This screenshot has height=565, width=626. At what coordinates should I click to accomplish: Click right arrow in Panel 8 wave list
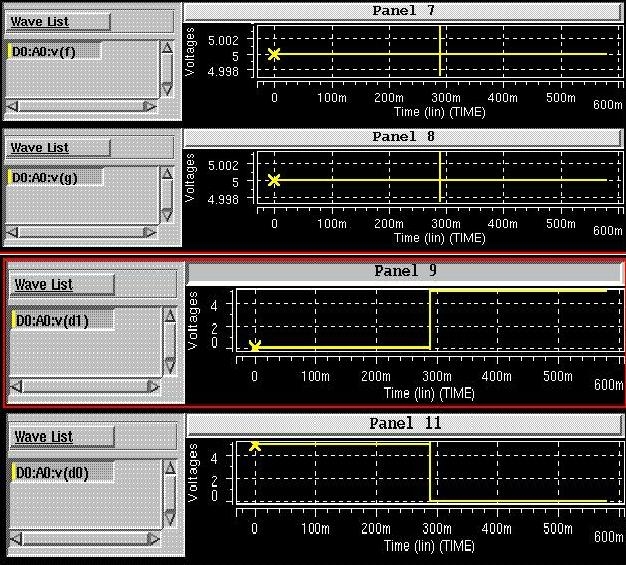pos(150,232)
